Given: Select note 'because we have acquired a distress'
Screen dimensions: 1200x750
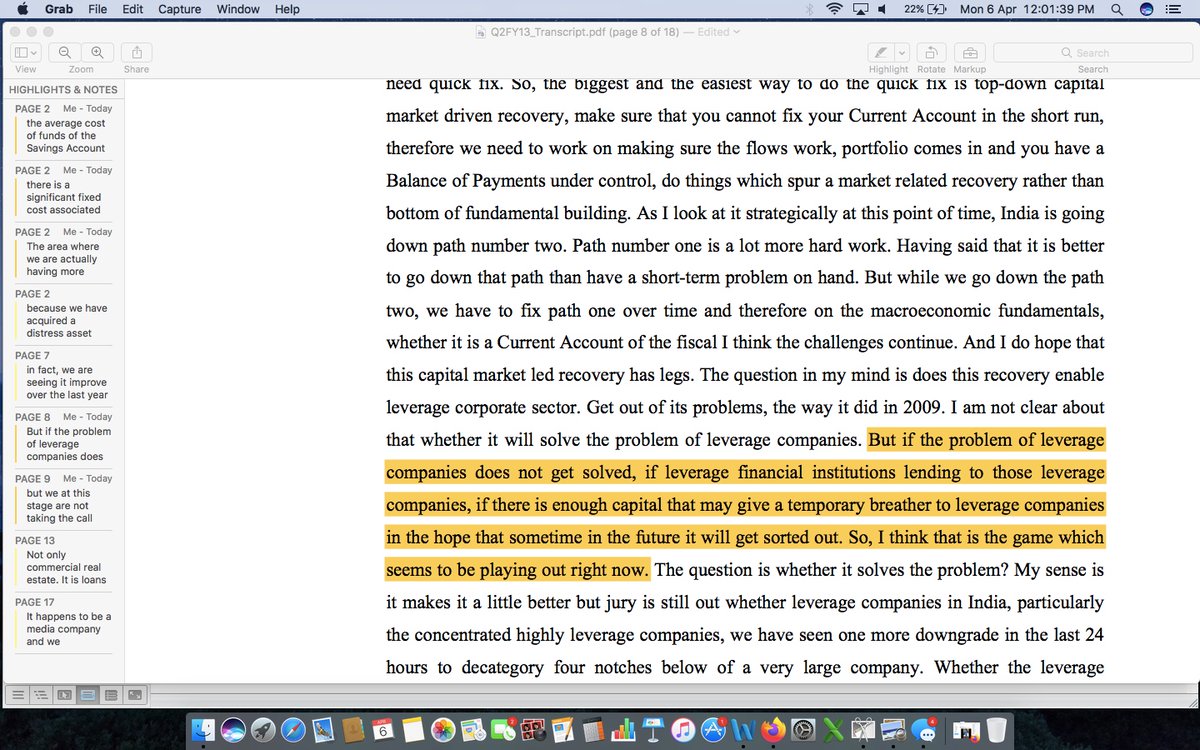Looking at the screenshot, I should click(x=65, y=314).
